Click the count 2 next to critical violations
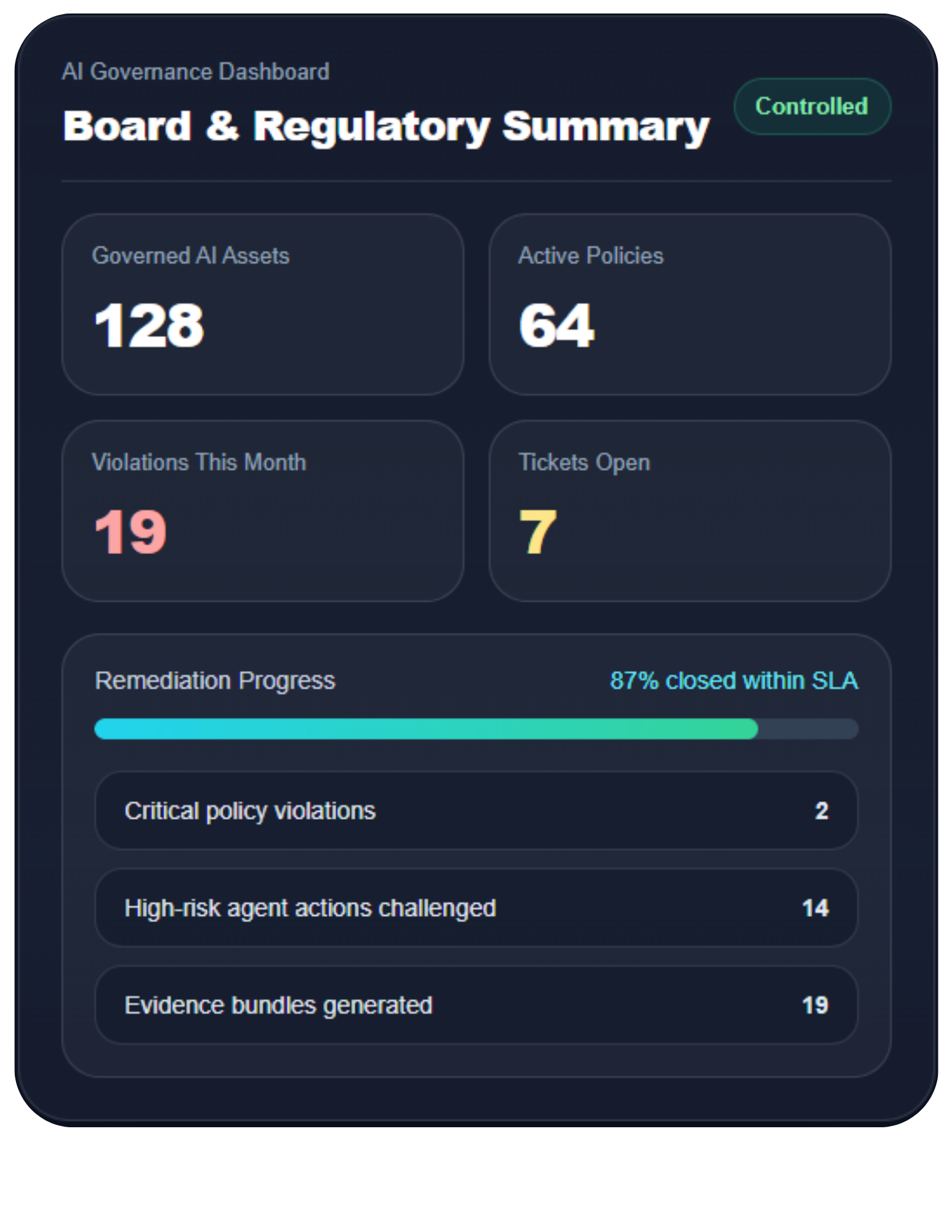Image resolution: width=952 pixels, height=1232 pixels. [x=821, y=811]
